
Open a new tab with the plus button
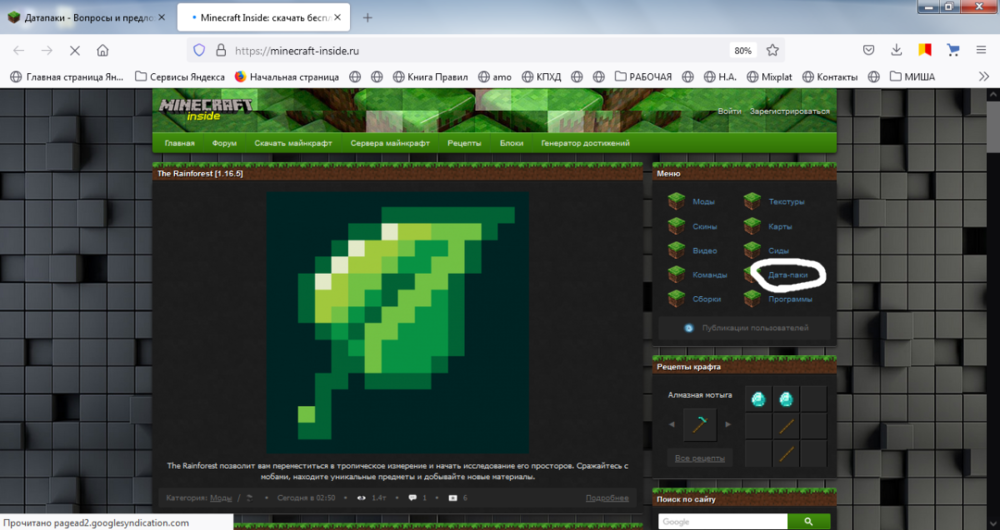[367, 18]
